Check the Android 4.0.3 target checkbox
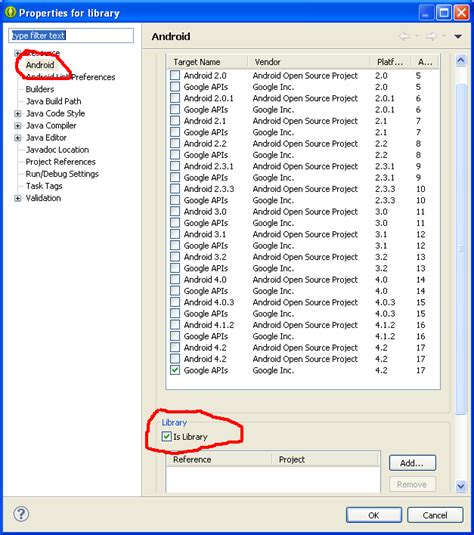The height and width of the screenshot is (535, 474). 175,302
